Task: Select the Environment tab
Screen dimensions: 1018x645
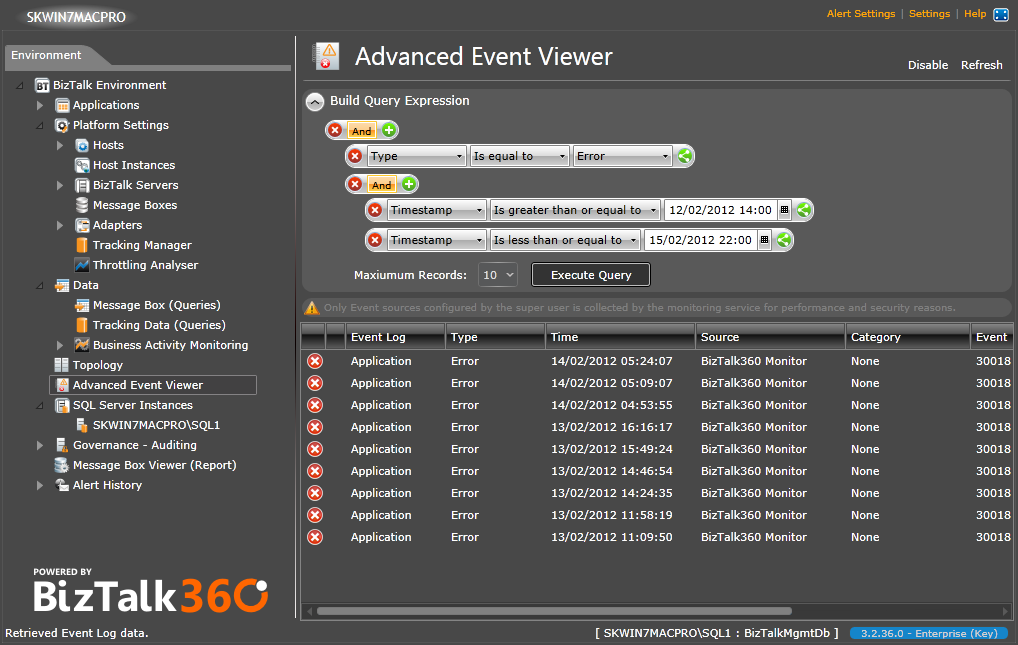Action: pyautogui.click(x=47, y=56)
